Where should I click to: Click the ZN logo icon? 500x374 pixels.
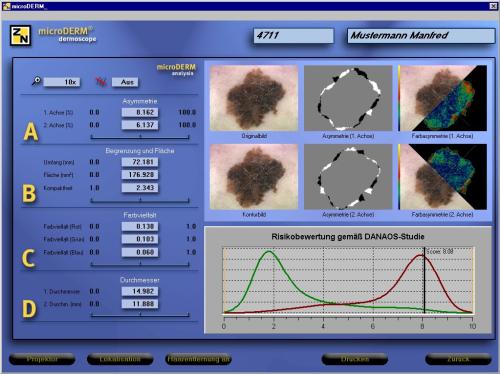click(x=20, y=35)
